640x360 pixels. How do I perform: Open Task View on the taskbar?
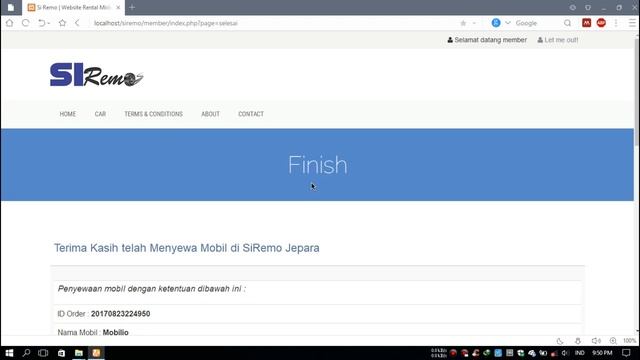click(x=43, y=353)
